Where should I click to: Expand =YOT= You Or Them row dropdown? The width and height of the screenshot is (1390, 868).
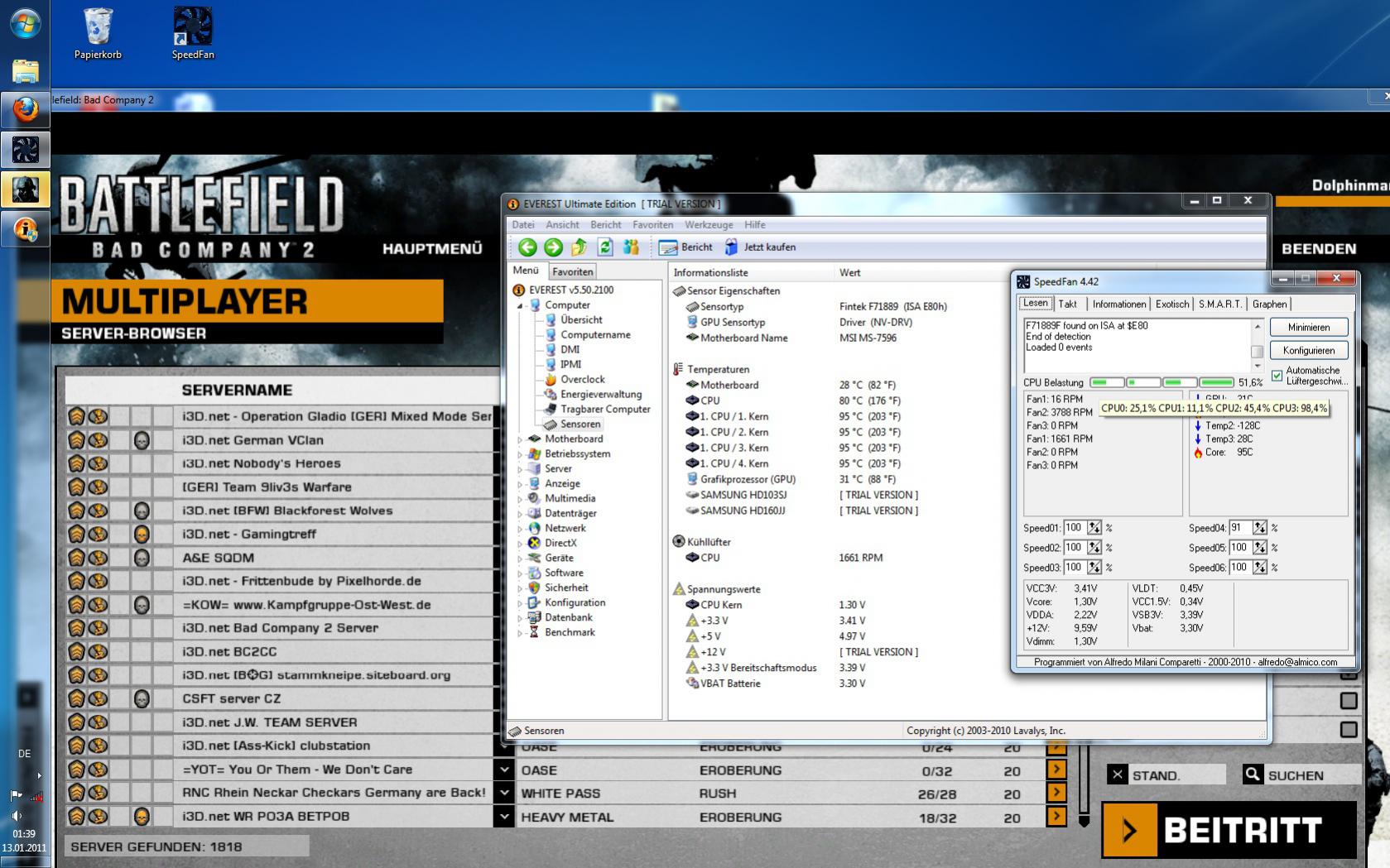point(504,770)
